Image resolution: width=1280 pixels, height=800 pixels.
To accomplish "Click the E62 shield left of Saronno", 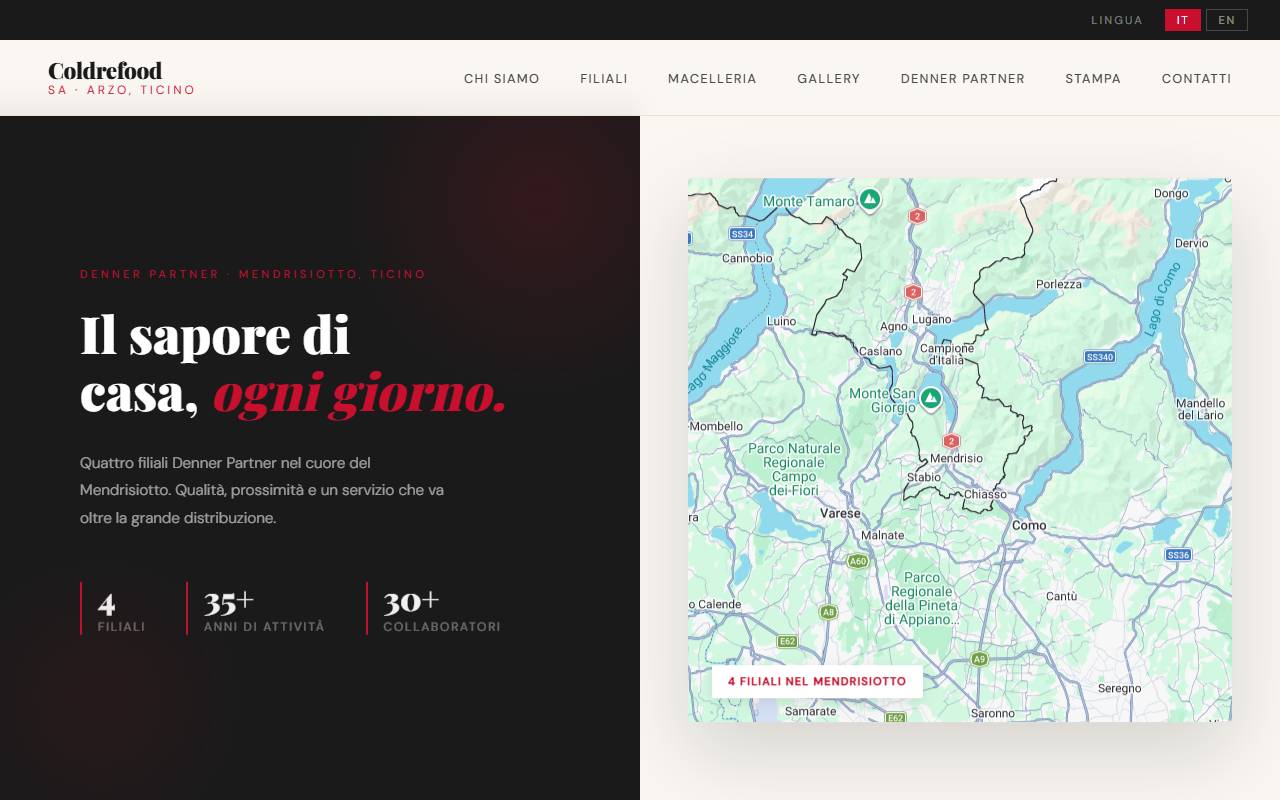I will [895, 718].
